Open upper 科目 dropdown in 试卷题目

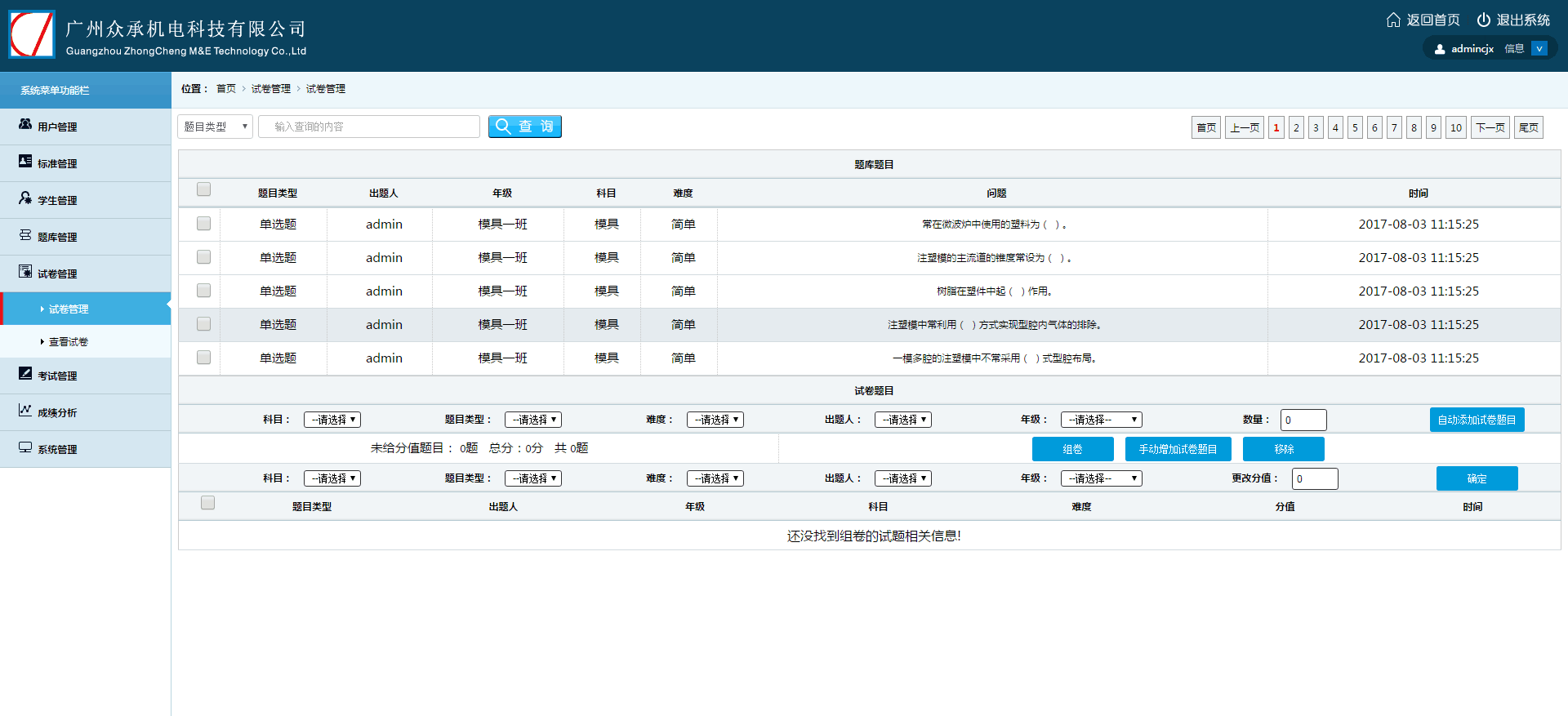coord(332,420)
